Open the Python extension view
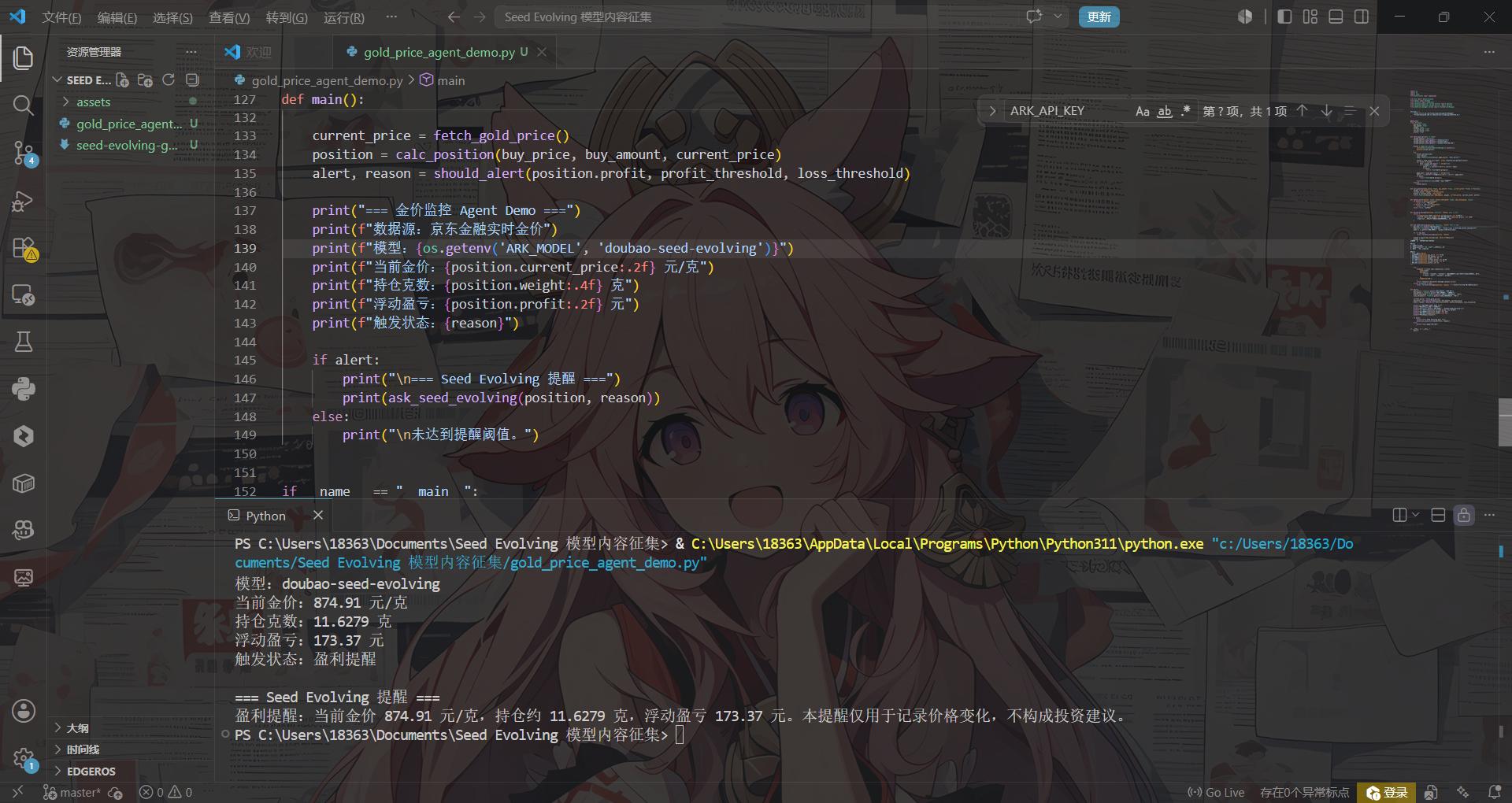Image resolution: width=1512 pixels, height=803 pixels. 23,389
